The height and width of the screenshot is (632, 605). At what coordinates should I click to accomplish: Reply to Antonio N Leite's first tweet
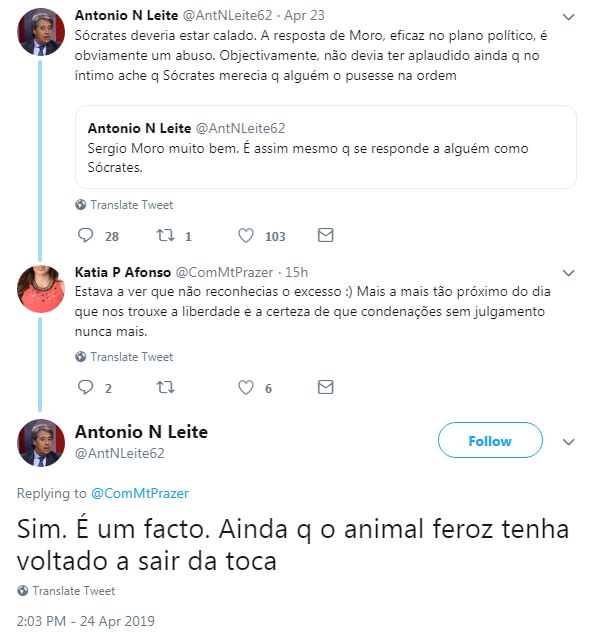85,236
